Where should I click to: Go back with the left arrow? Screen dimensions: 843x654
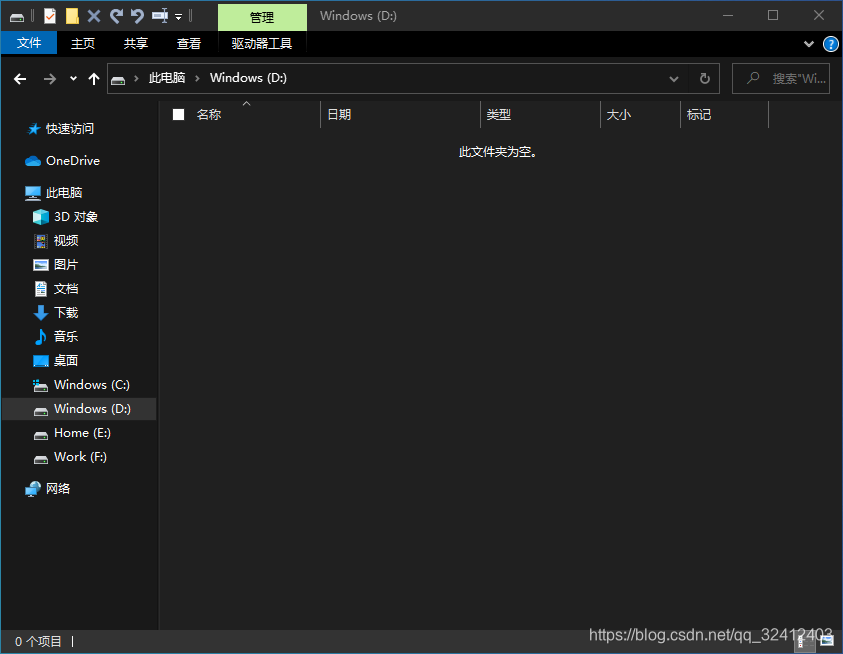pos(20,79)
